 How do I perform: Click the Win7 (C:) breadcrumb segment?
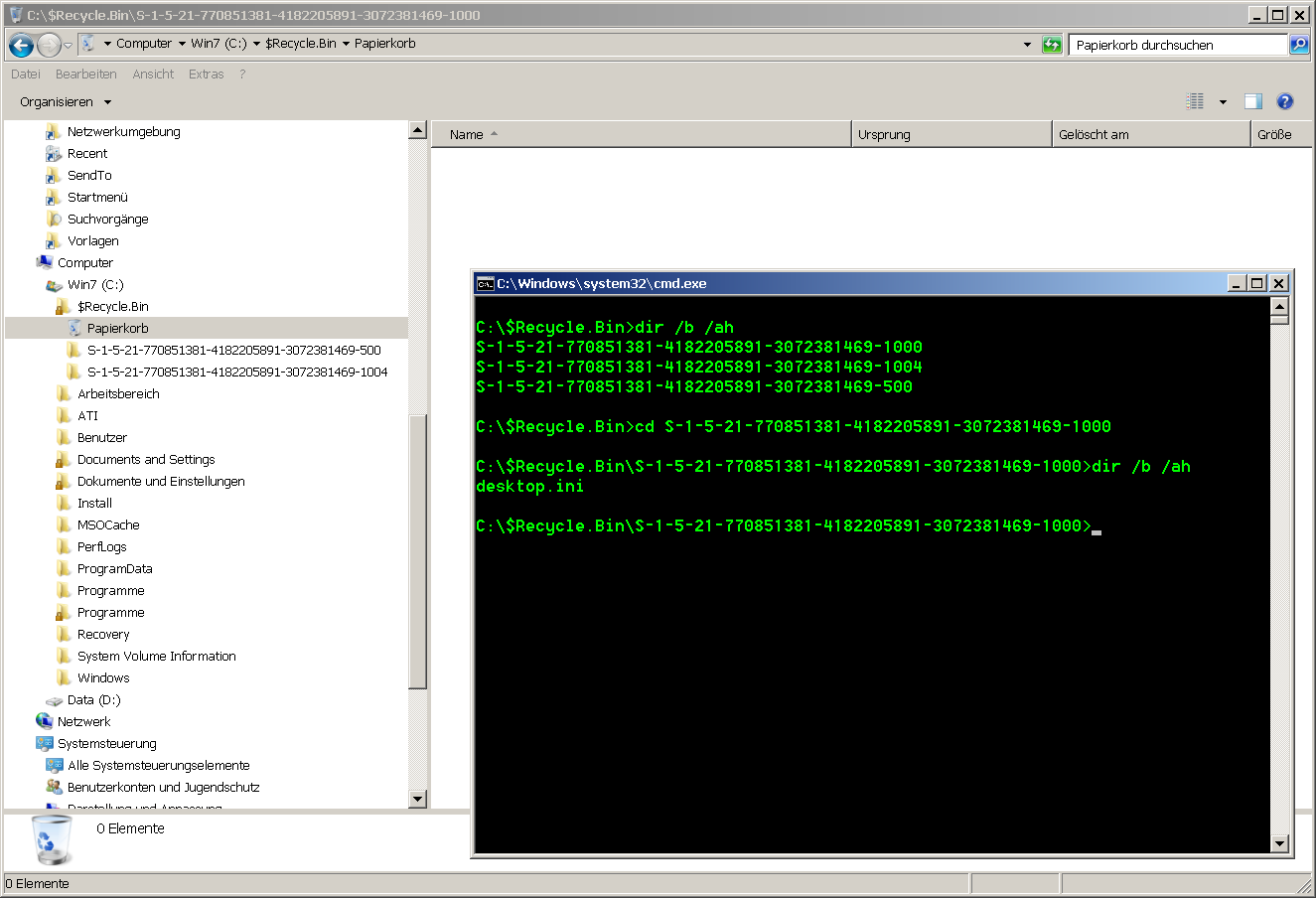coord(219,44)
